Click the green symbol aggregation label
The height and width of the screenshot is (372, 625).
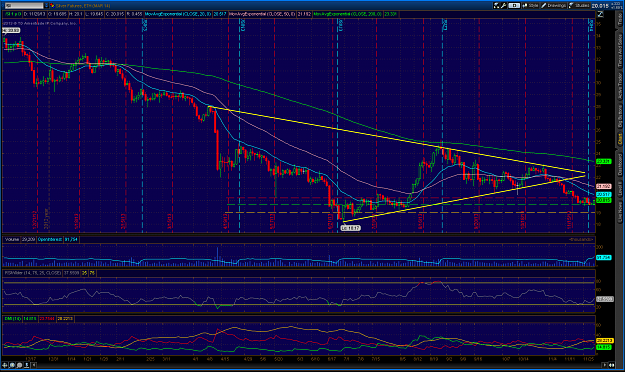tap(13, 14)
